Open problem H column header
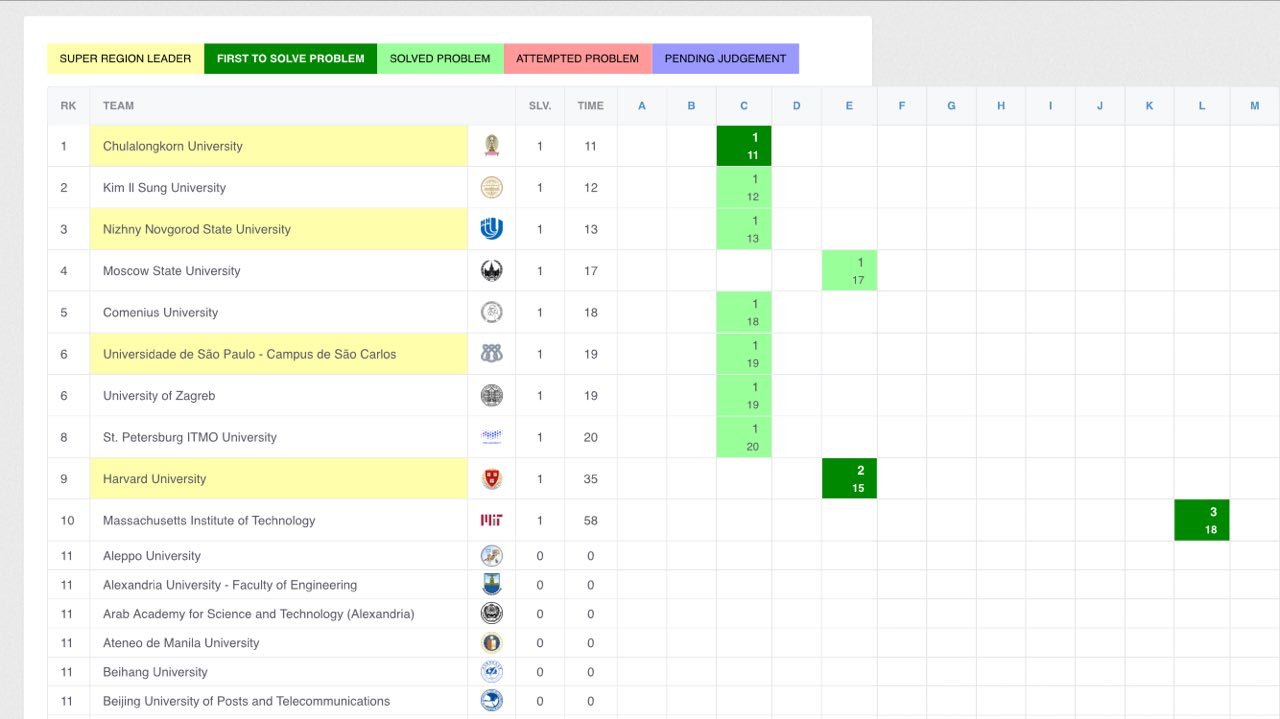The height and width of the screenshot is (719, 1280). click(1001, 106)
